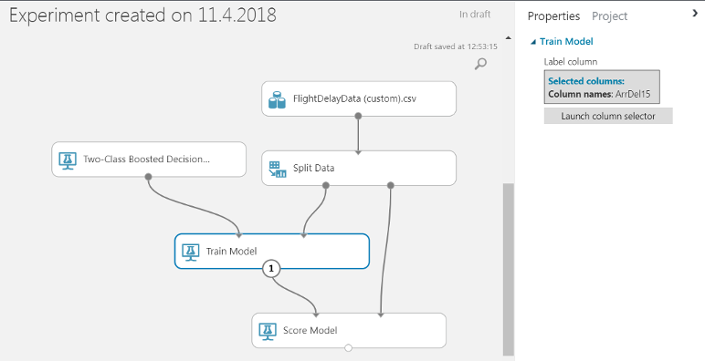The height and width of the screenshot is (361, 705).
Task: Click Train Model output port
Action: pos(271,269)
